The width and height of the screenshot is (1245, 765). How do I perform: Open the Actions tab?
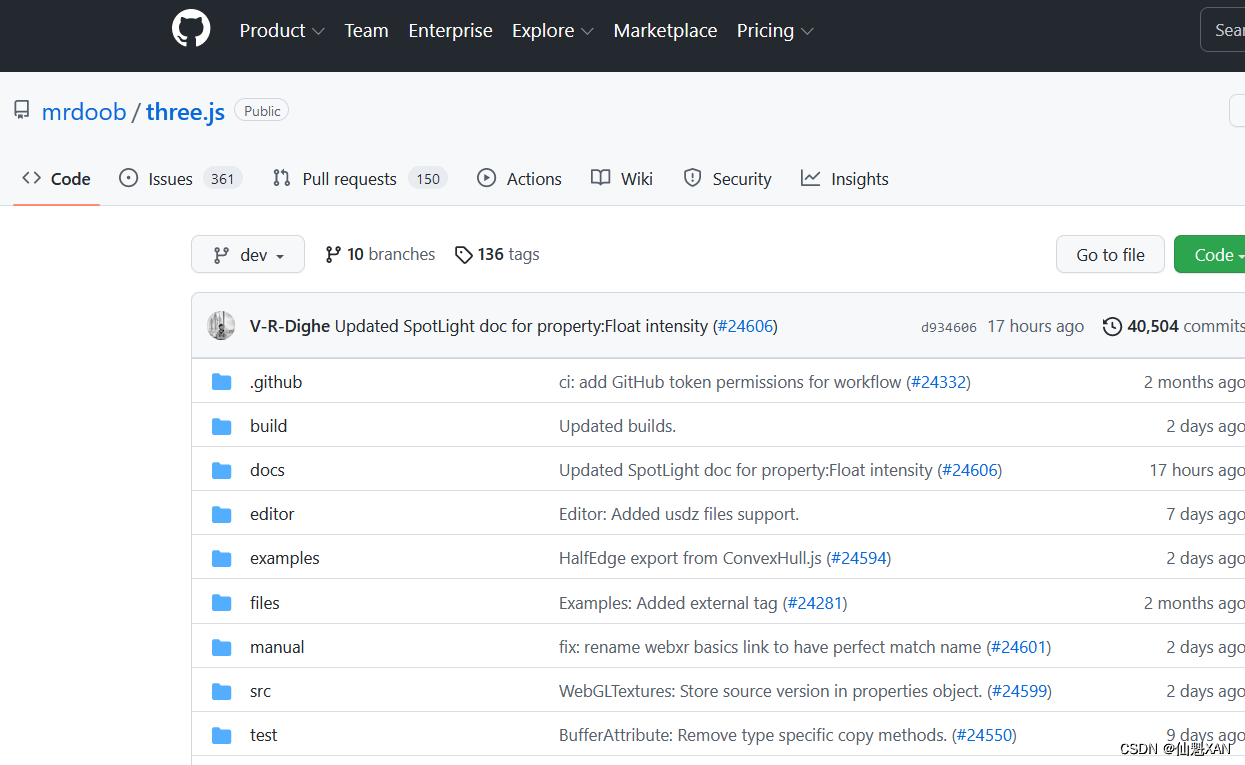pyautogui.click(x=519, y=179)
